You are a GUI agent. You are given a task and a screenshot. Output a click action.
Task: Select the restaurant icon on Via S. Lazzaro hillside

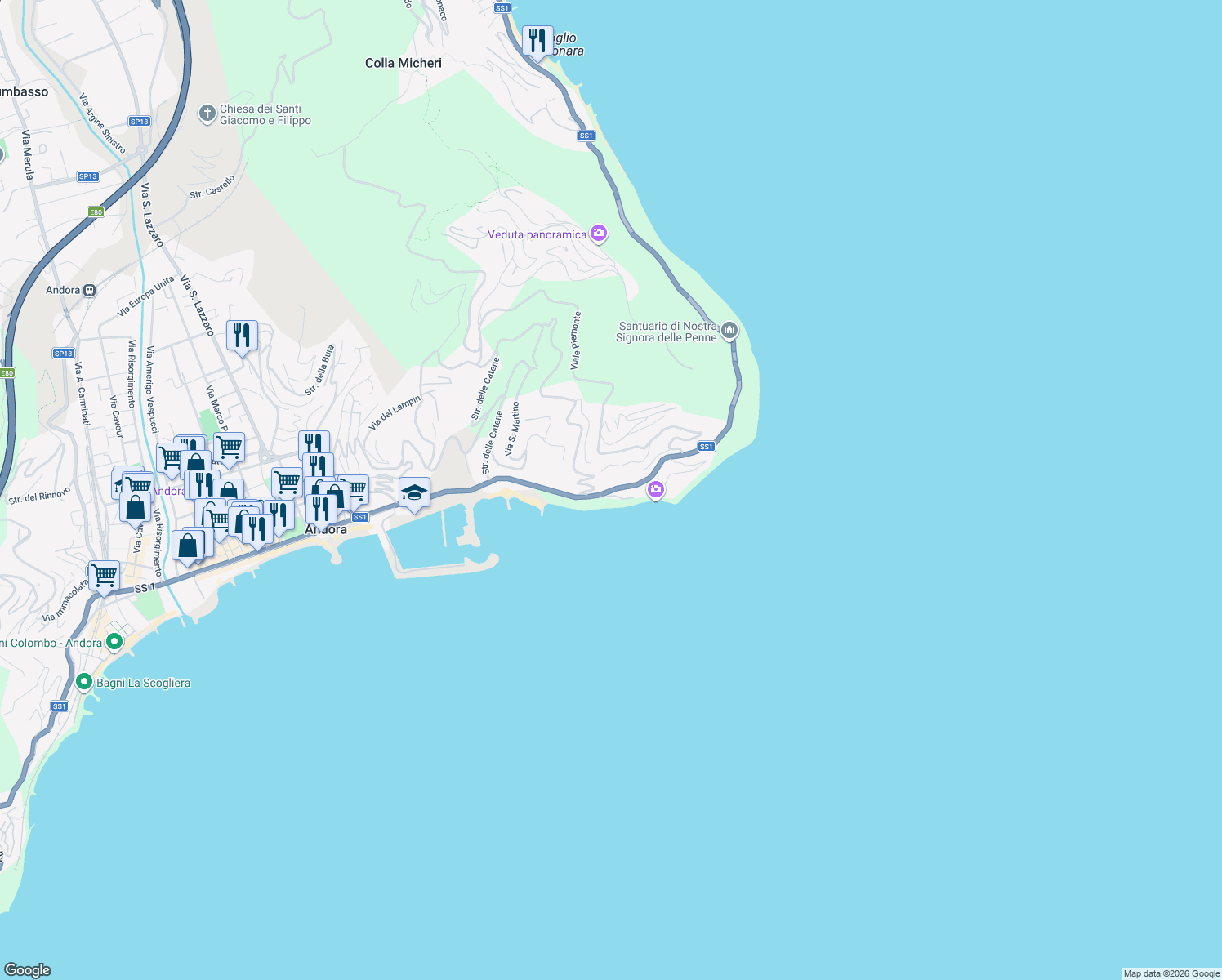tap(241, 335)
